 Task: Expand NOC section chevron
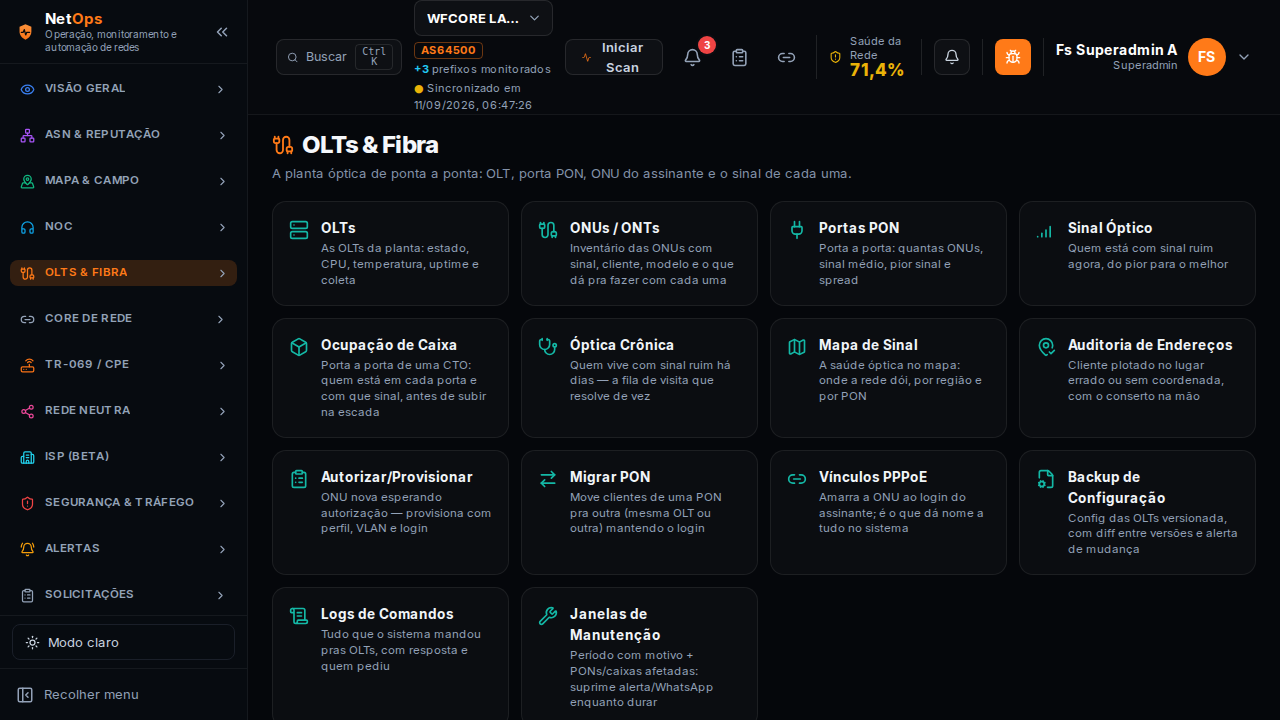click(221, 227)
